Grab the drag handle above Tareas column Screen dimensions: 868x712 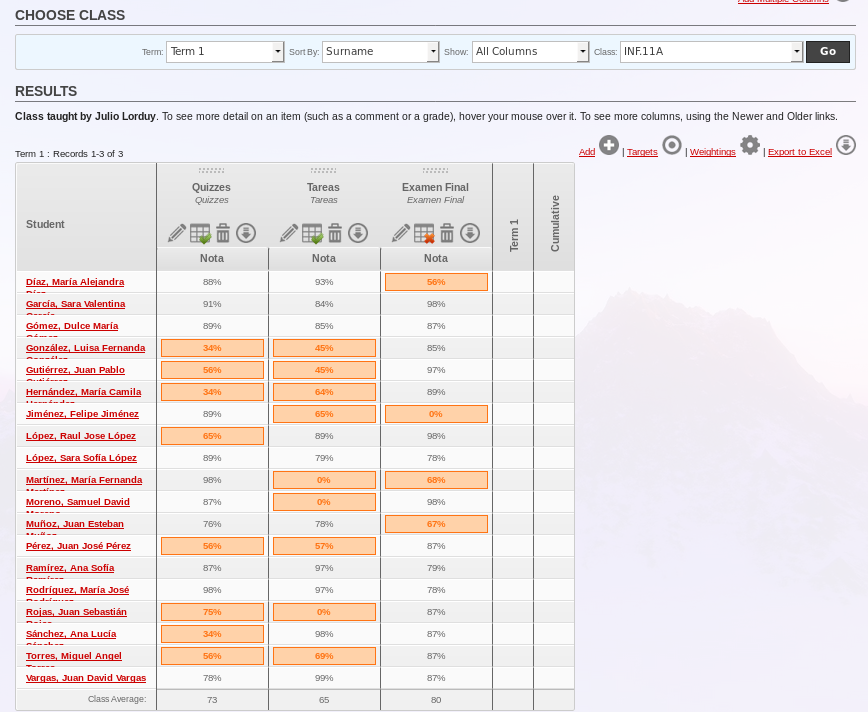point(323,171)
